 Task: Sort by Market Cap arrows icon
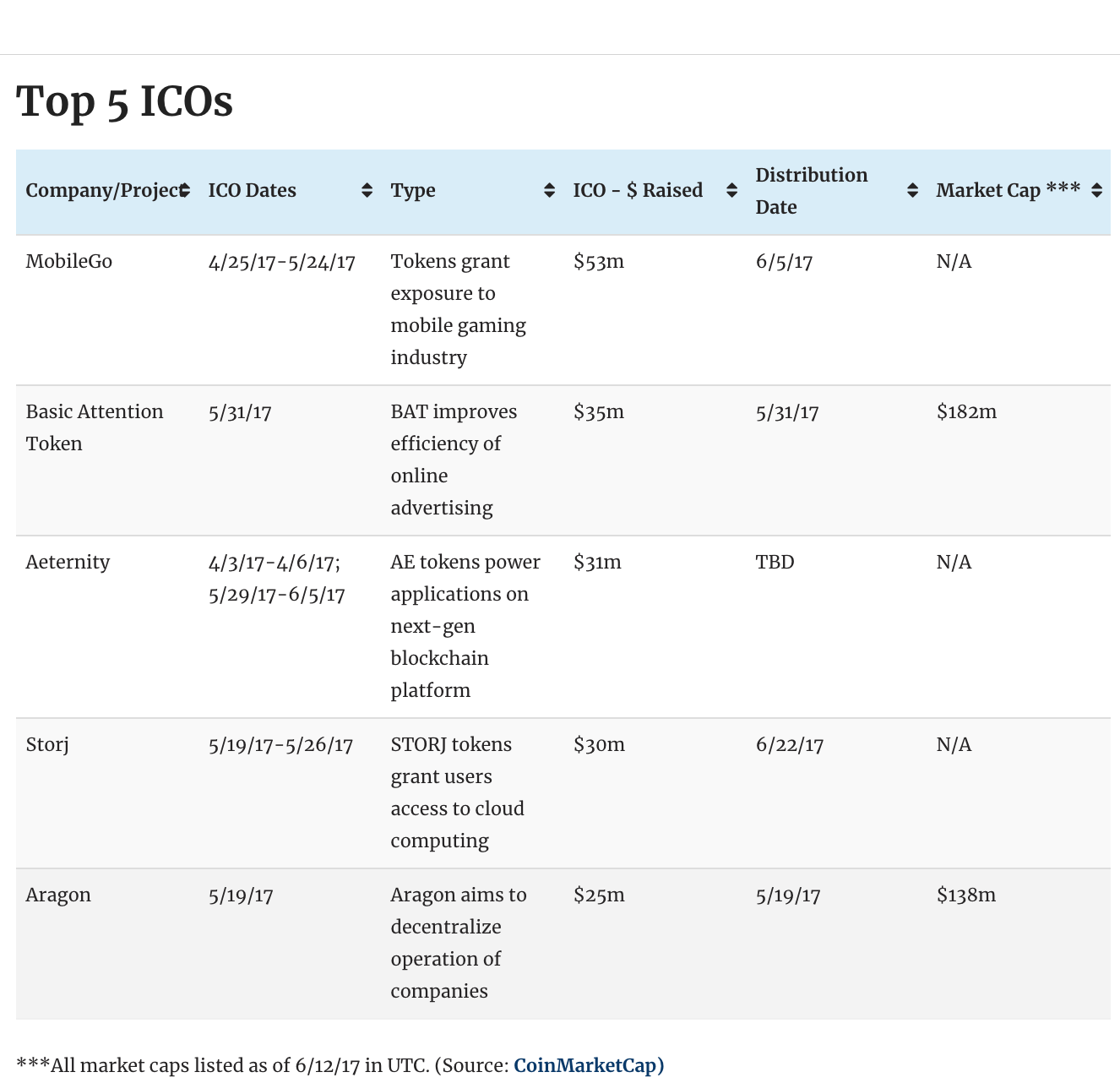pyautogui.click(x=1096, y=191)
